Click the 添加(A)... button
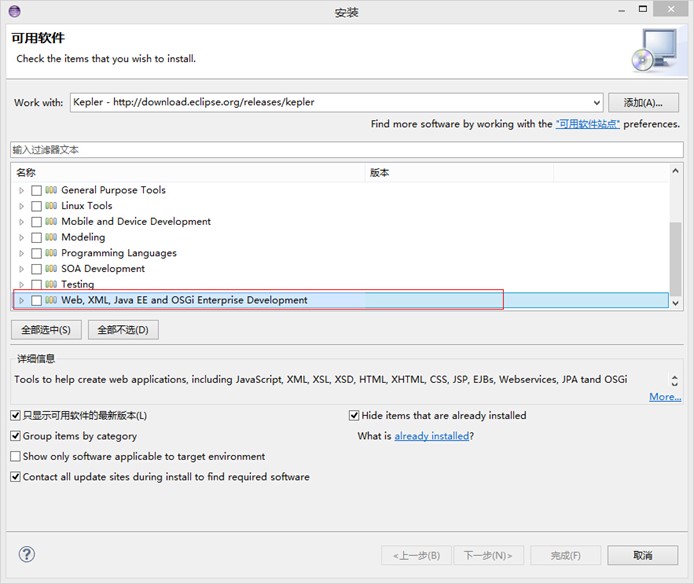 [x=643, y=103]
